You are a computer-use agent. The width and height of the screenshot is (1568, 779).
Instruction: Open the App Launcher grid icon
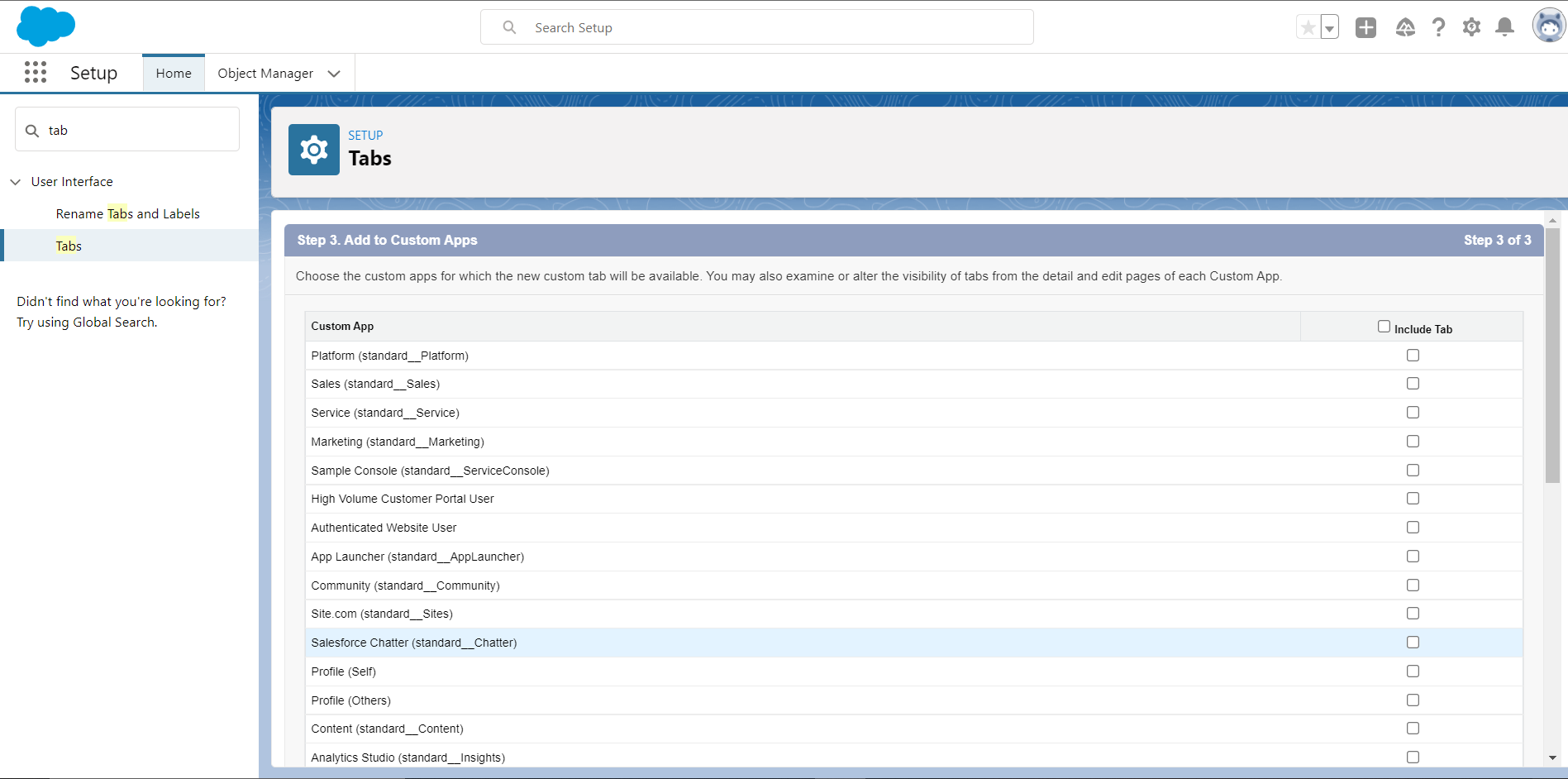pyautogui.click(x=36, y=73)
